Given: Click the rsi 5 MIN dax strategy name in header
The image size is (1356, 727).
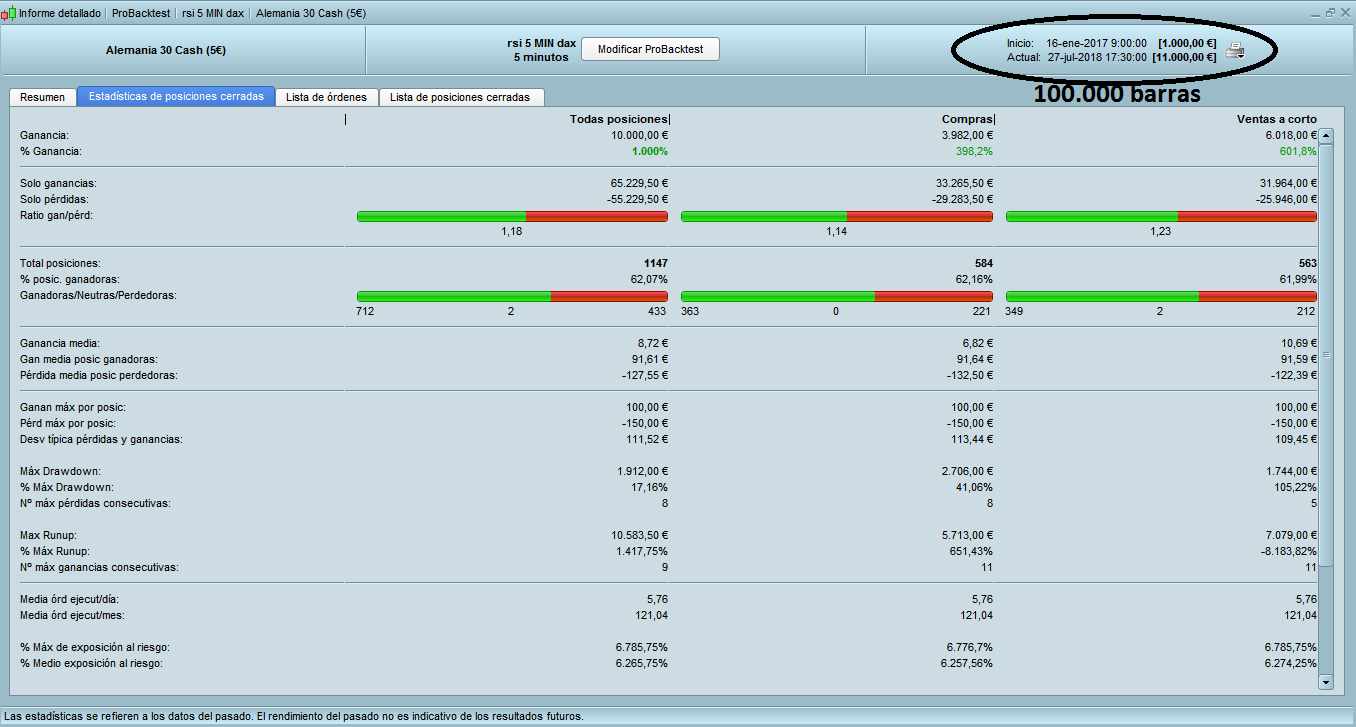Looking at the screenshot, I should [x=541, y=43].
